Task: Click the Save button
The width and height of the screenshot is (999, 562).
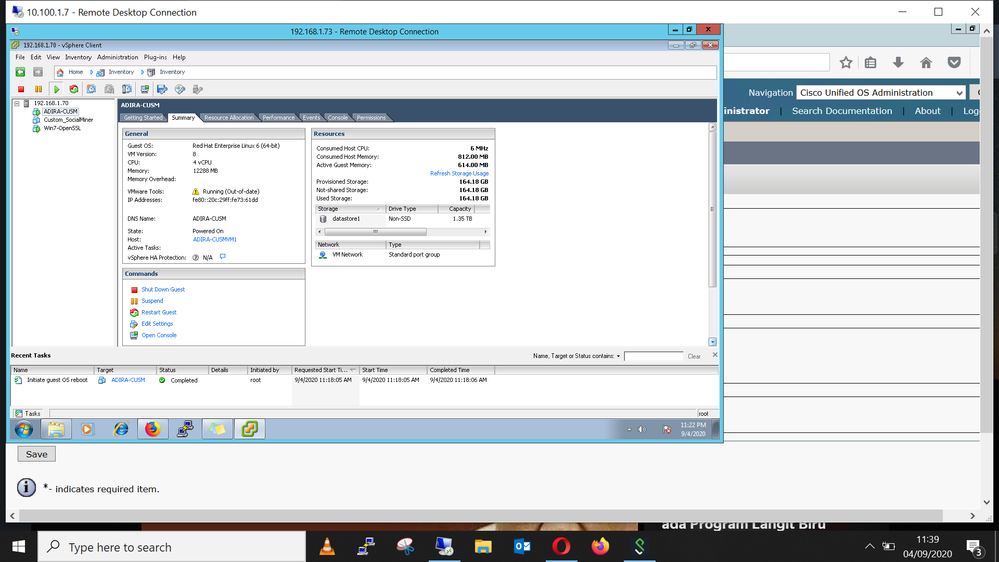Action: 36,454
